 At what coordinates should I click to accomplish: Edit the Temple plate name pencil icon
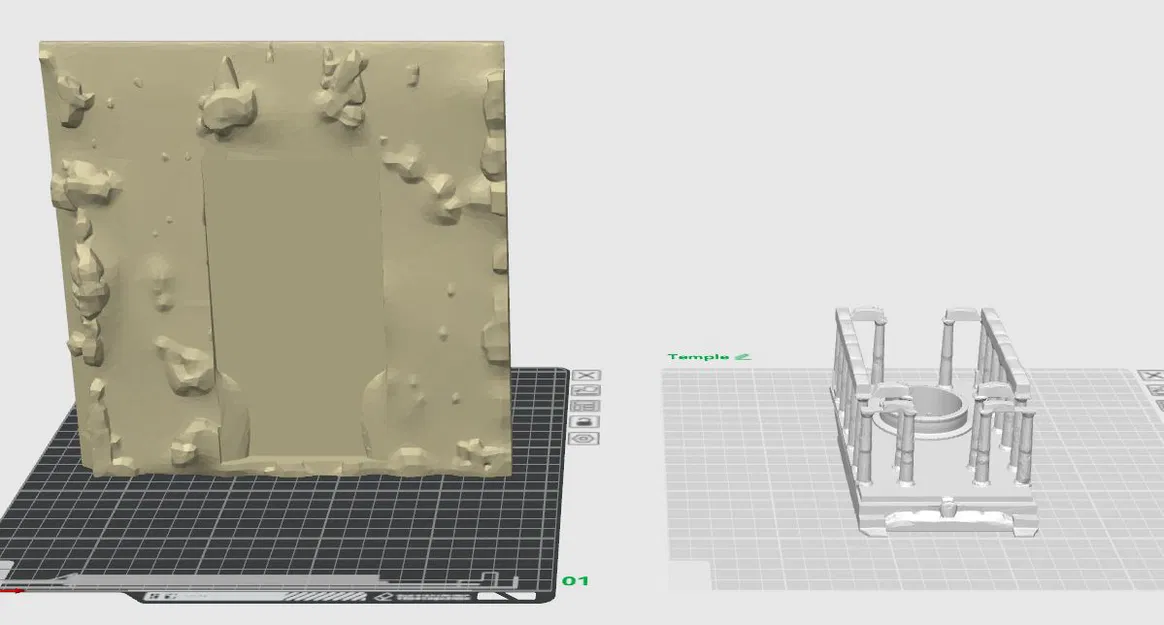pyautogui.click(x=742, y=357)
